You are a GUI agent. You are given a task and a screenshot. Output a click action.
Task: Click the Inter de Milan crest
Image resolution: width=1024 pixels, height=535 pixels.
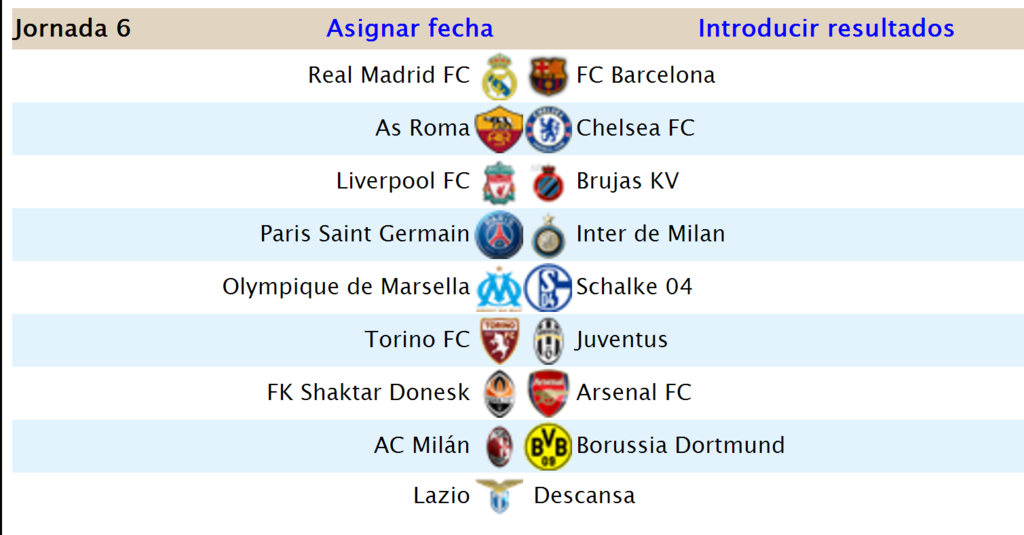548,235
